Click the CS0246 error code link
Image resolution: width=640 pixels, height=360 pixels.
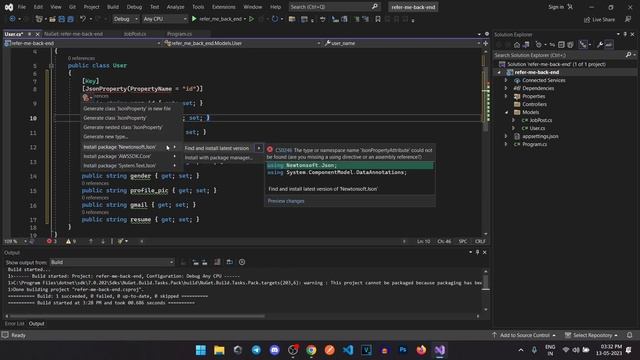284,150
